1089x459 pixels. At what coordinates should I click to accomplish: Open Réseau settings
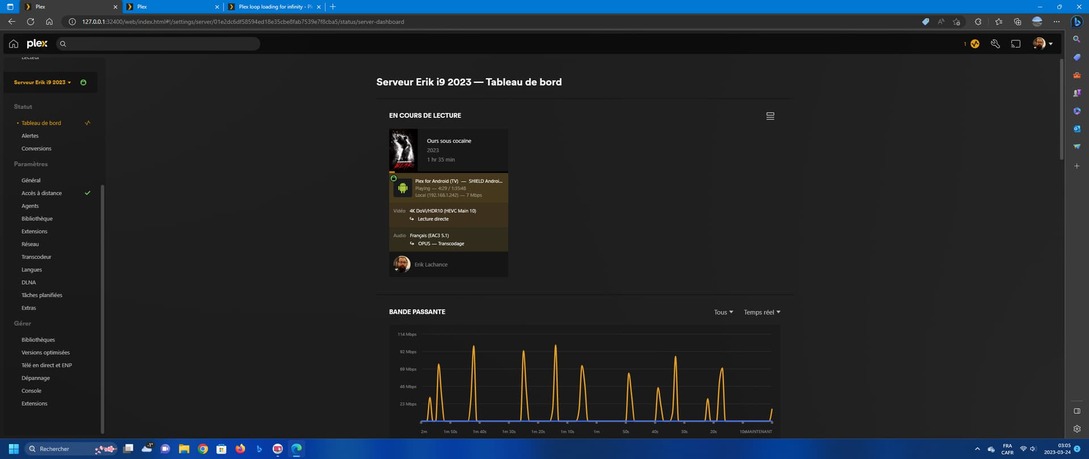(30, 244)
